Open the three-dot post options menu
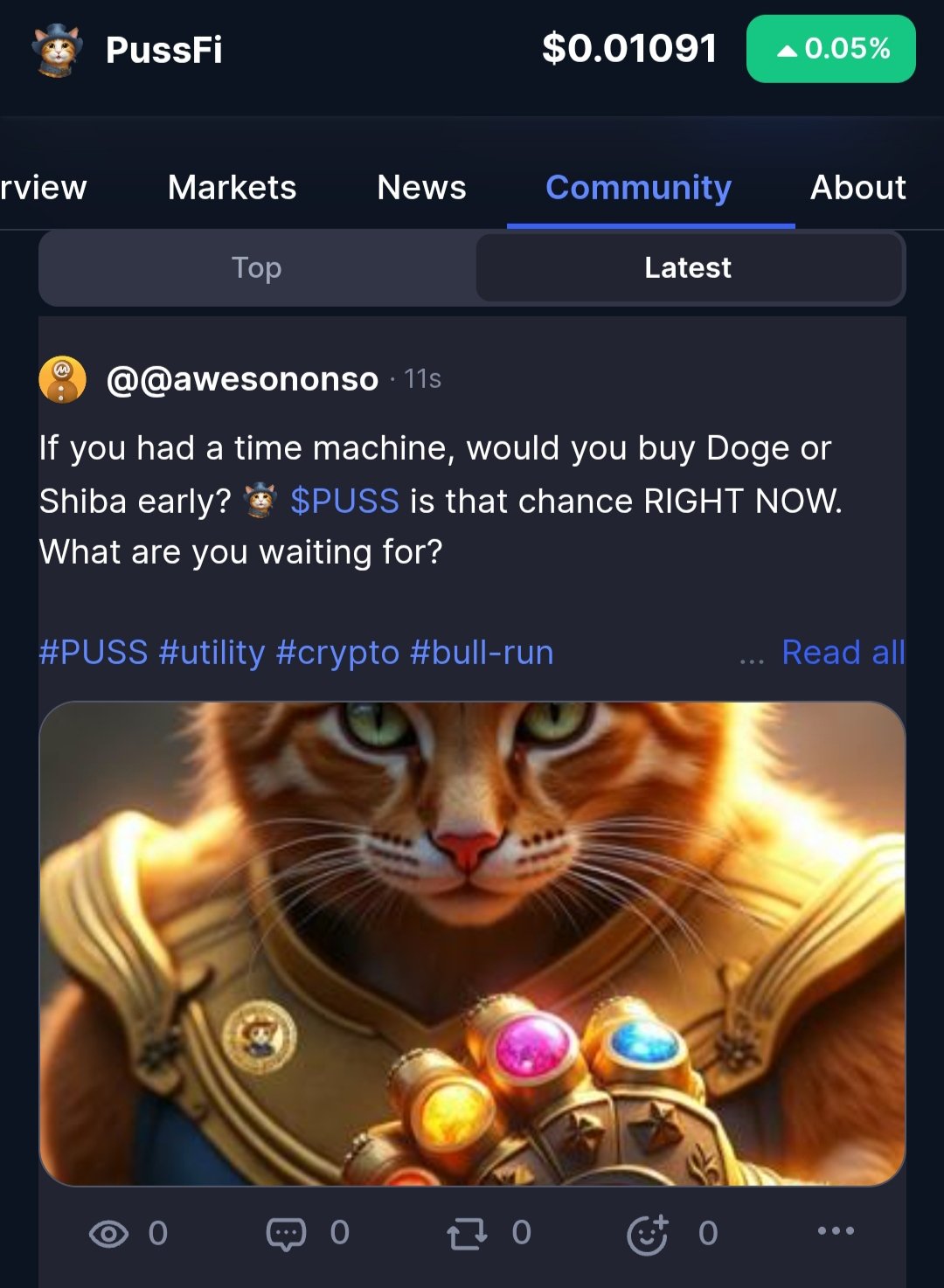 (x=836, y=1230)
